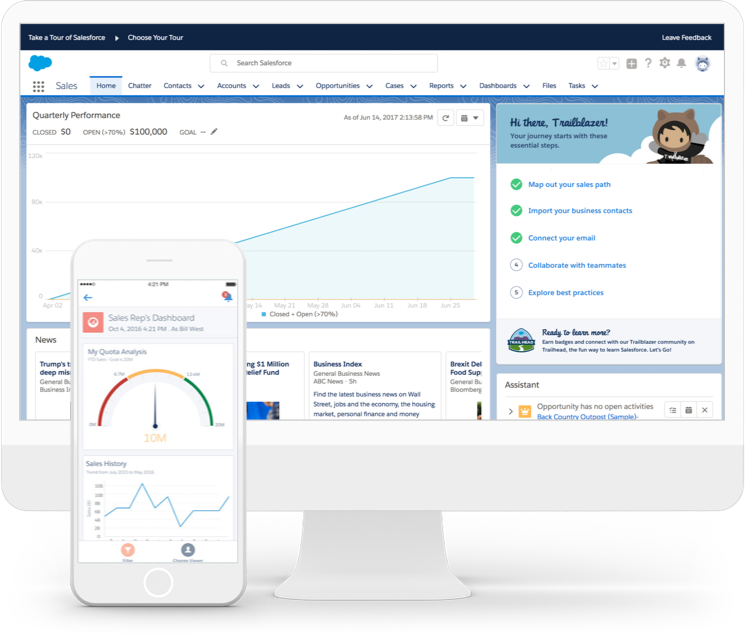Expand the Leads tab dropdown chevron
745x633 pixels.
coord(300,86)
